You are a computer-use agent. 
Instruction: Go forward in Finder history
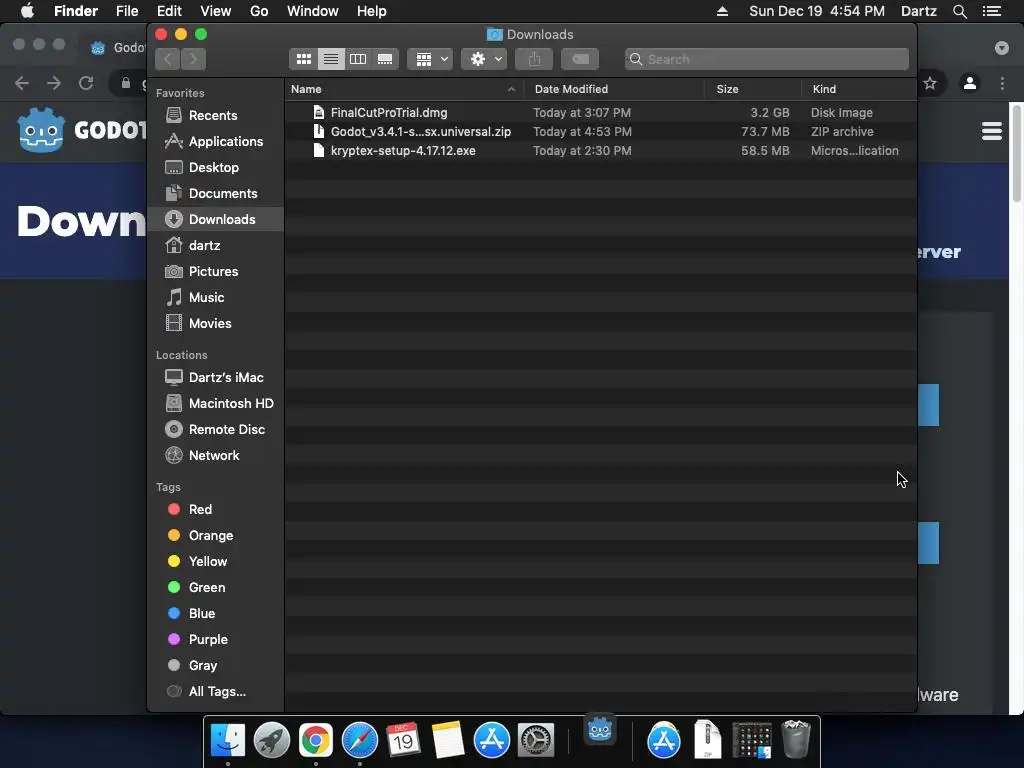(x=193, y=59)
